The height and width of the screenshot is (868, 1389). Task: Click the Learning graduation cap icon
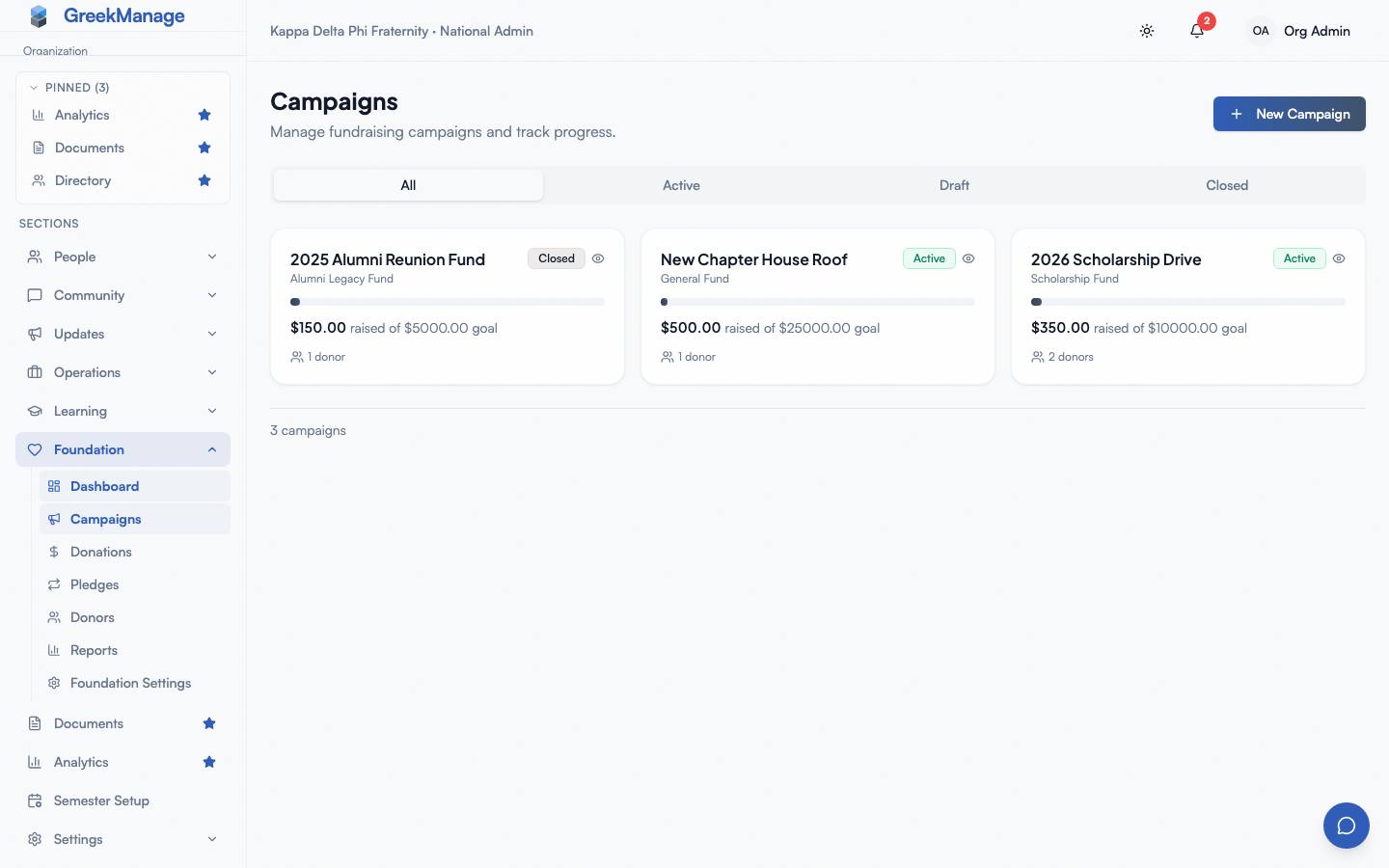35,411
